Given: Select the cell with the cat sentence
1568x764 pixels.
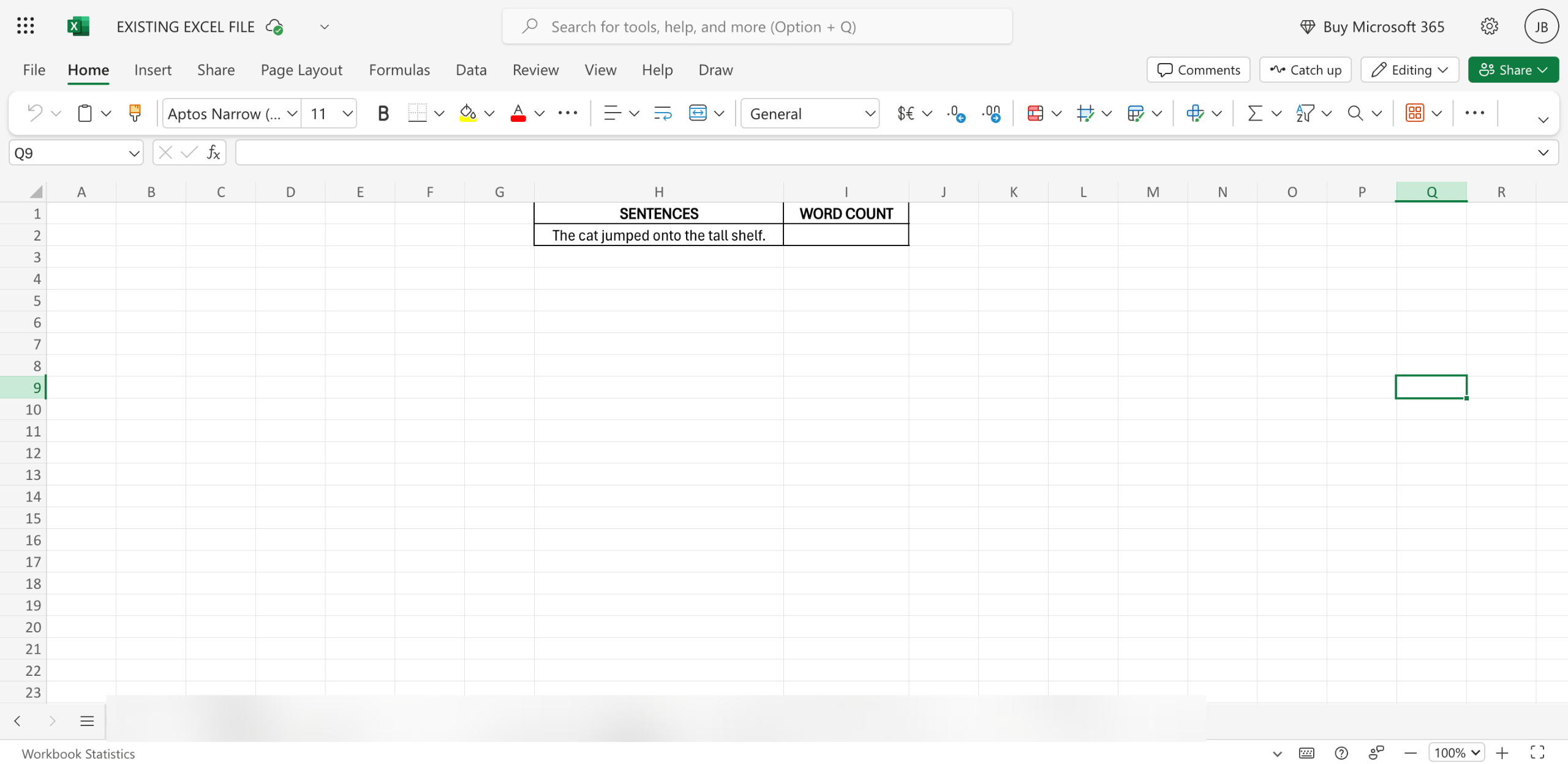Looking at the screenshot, I should (x=658, y=235).
